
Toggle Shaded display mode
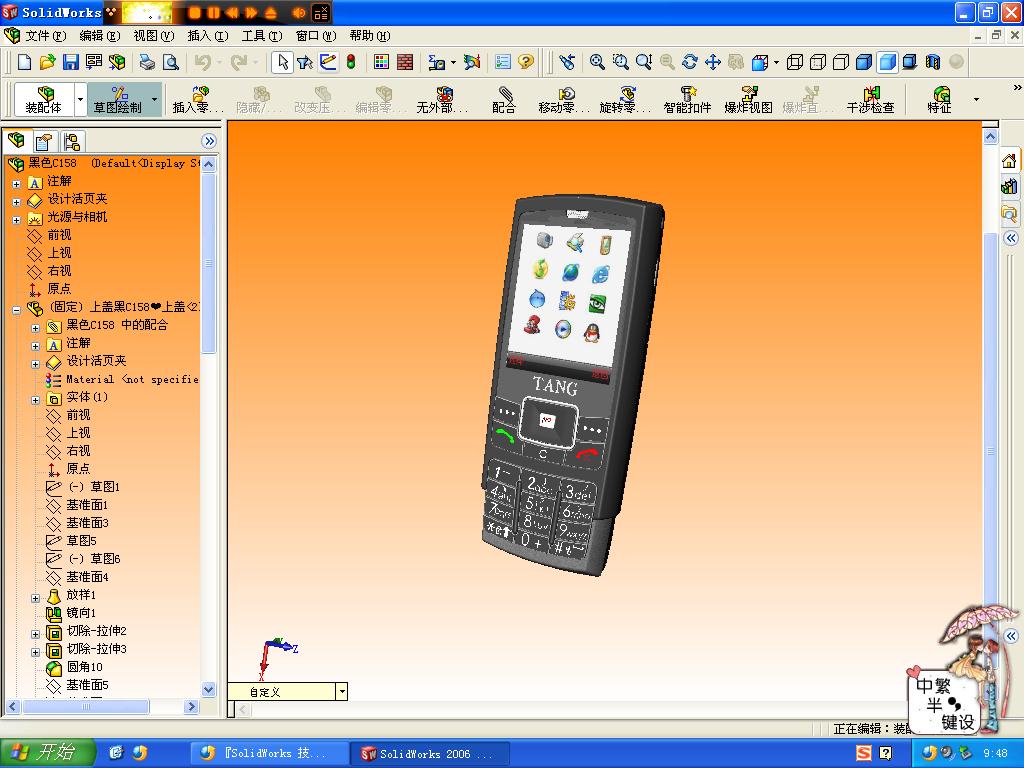point(887,62)
